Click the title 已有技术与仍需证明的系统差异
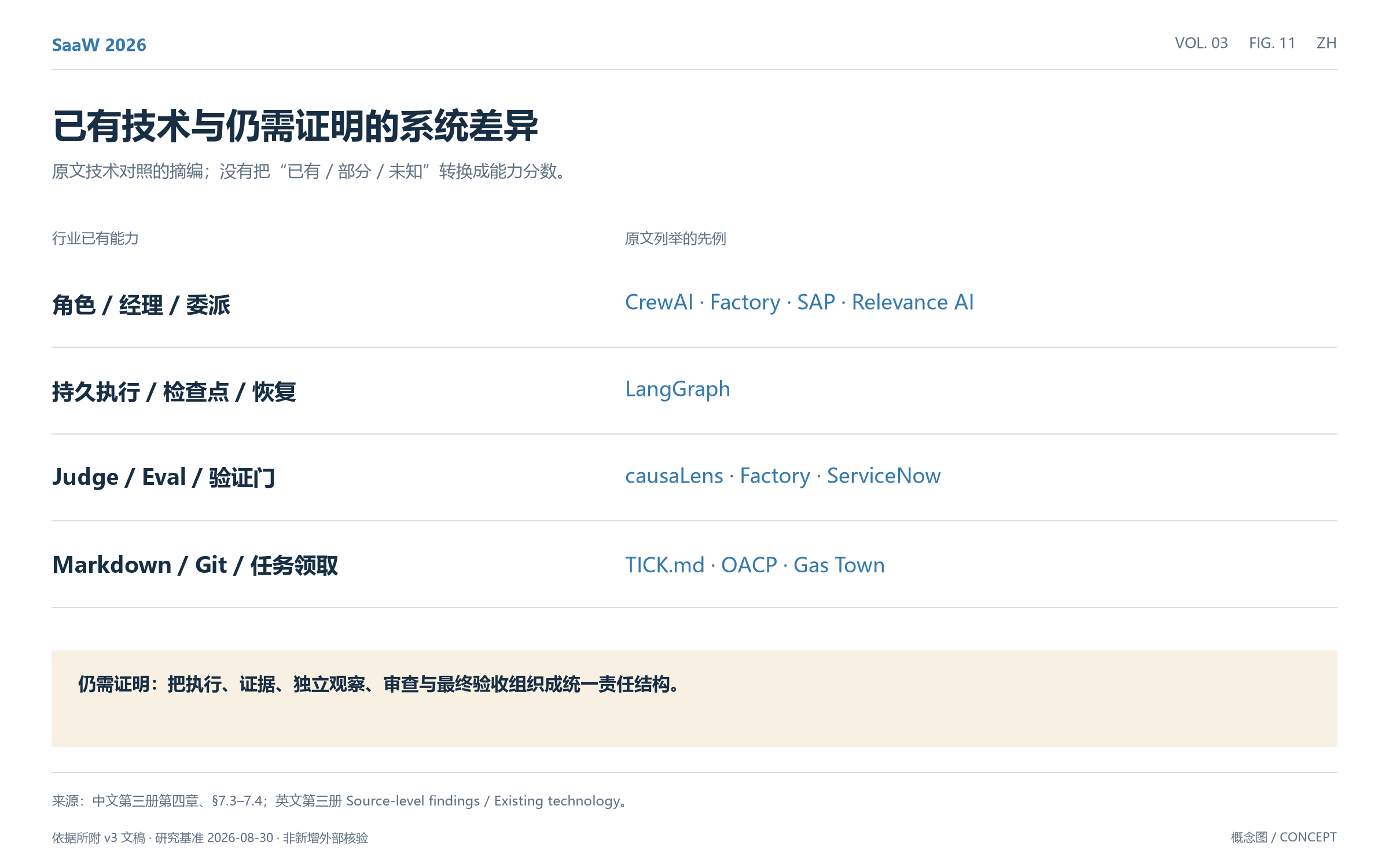The image size is (1389, 868). coord(295,126)
